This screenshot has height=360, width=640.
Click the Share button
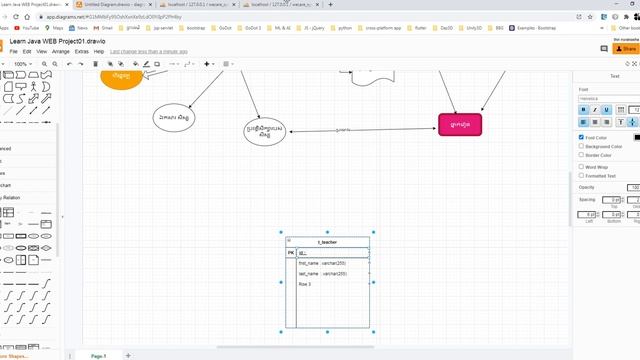coord(626,49)
